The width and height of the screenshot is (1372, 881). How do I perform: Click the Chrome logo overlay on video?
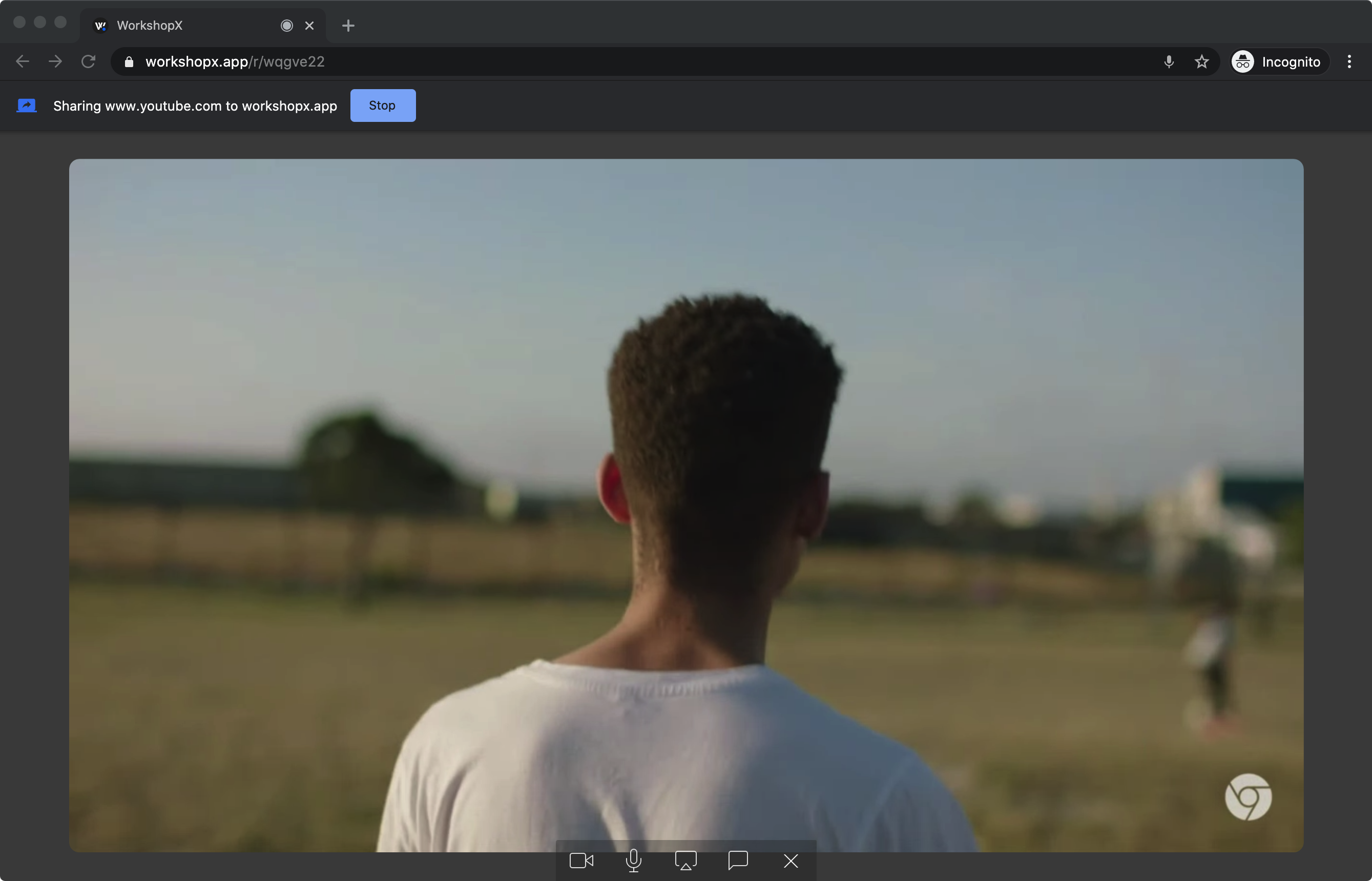point(1248,797)
